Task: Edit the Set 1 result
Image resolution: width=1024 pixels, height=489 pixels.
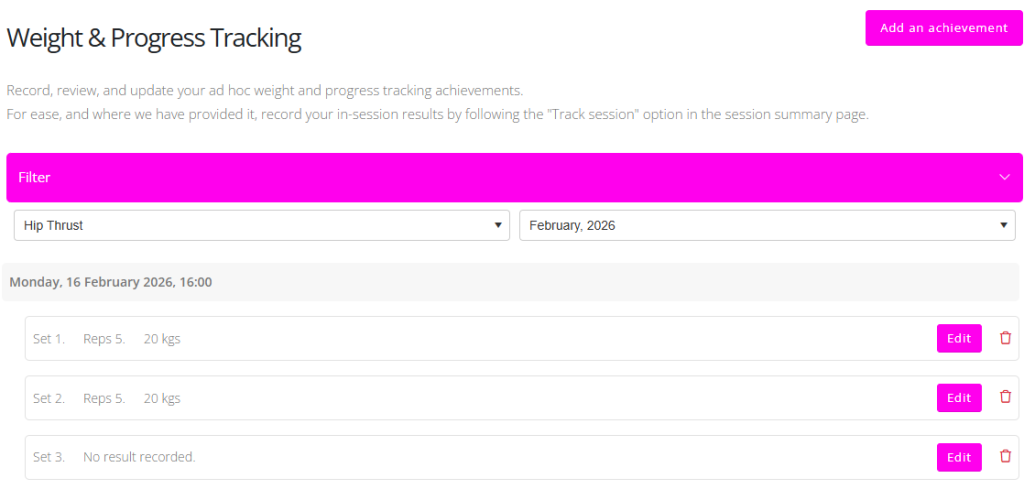Action: (958, 338)
